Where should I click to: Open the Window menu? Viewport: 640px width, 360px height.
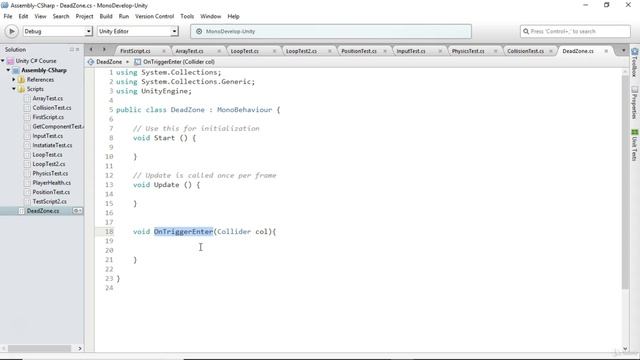[x=210, y=16]
